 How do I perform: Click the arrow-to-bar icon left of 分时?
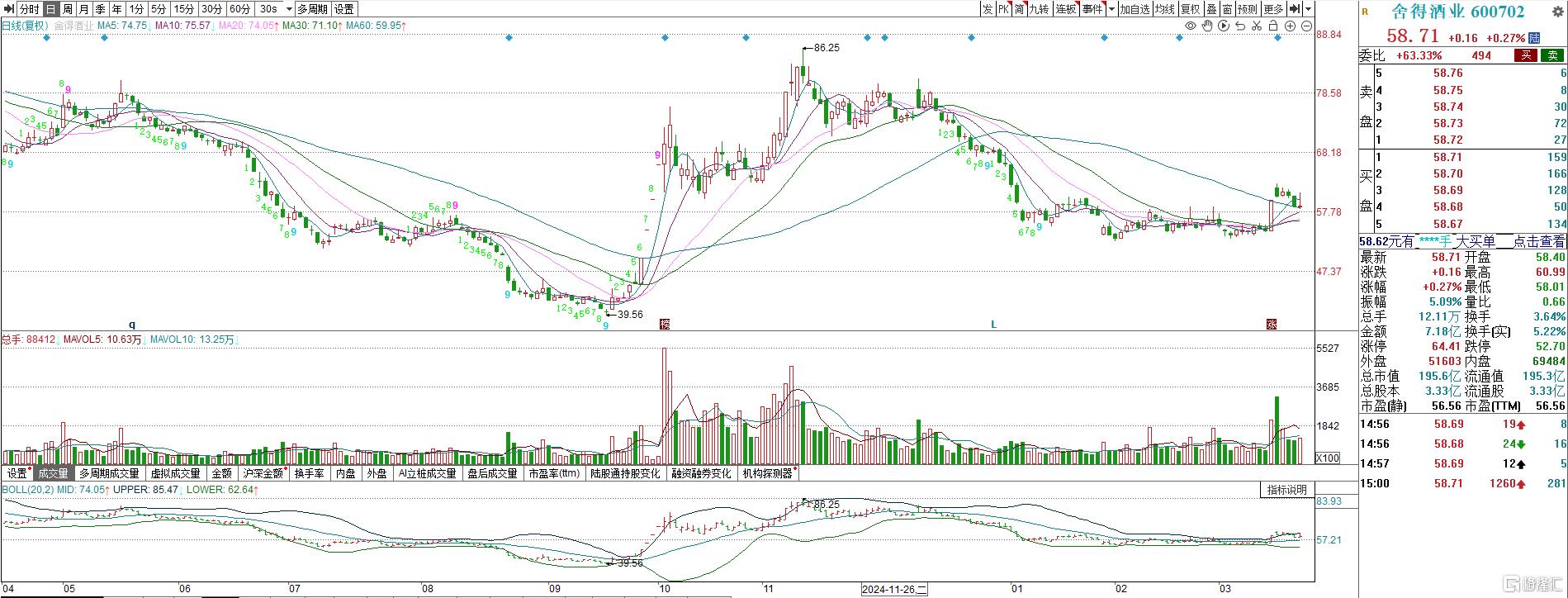[x=8, y=9]
